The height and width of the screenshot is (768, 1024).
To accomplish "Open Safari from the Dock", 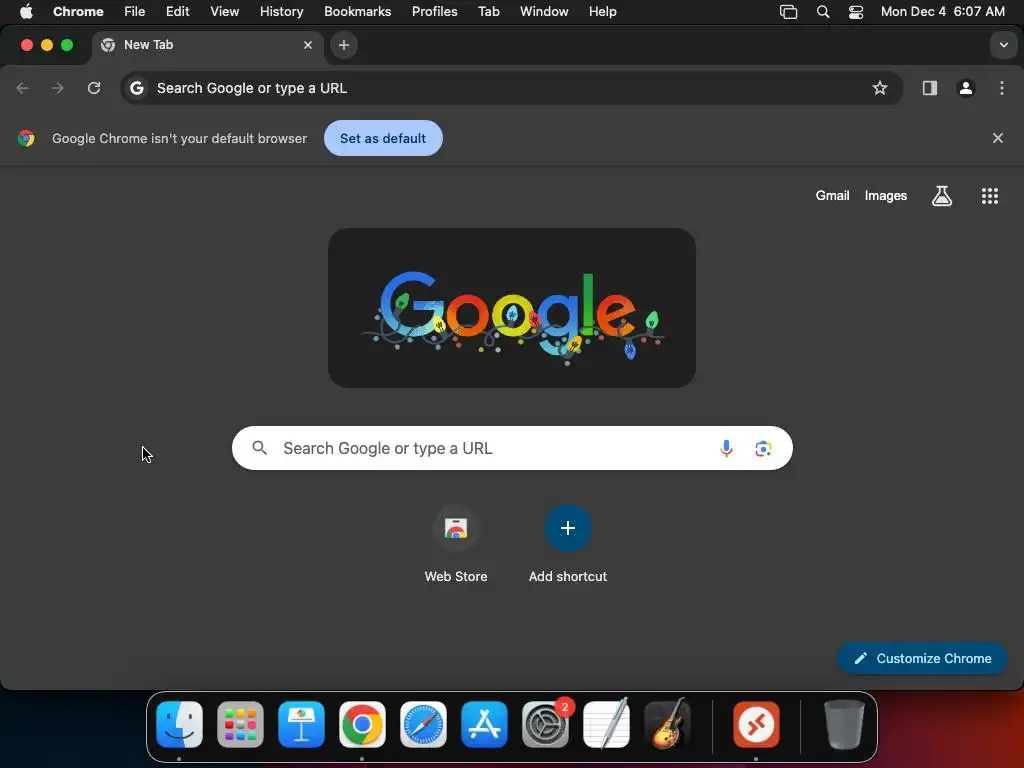I will click(423, 724).
